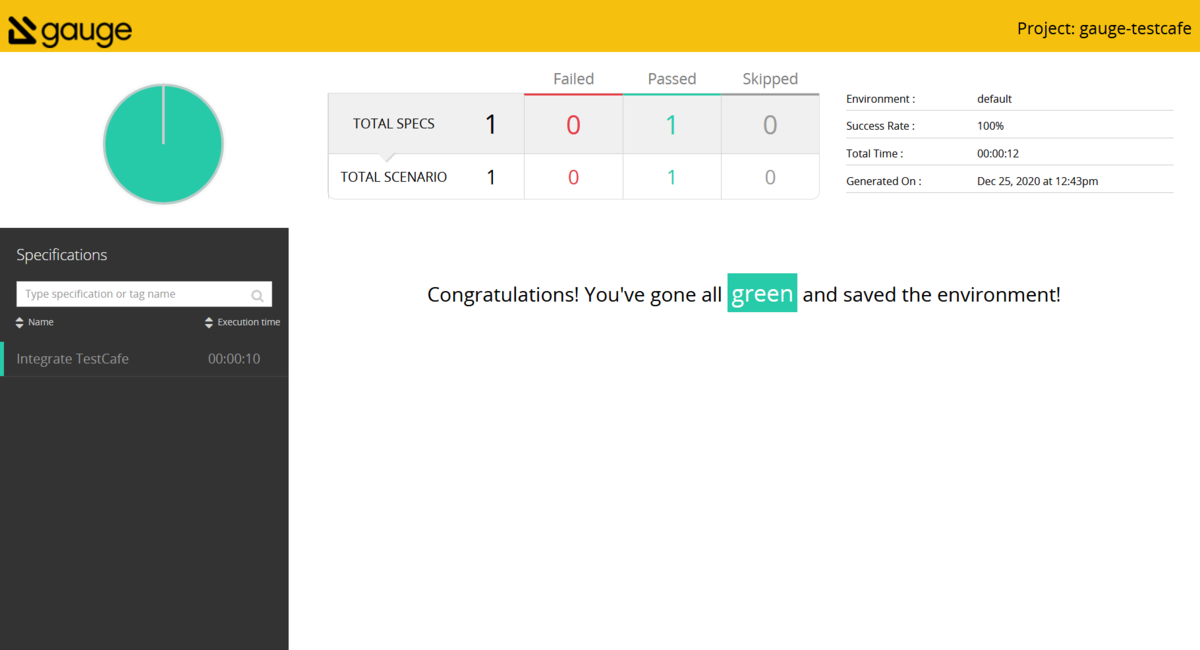Viewport: 1200px width, 650px height.
Task: Click the Generated On date value
Action: click(x=1037, y=182)
